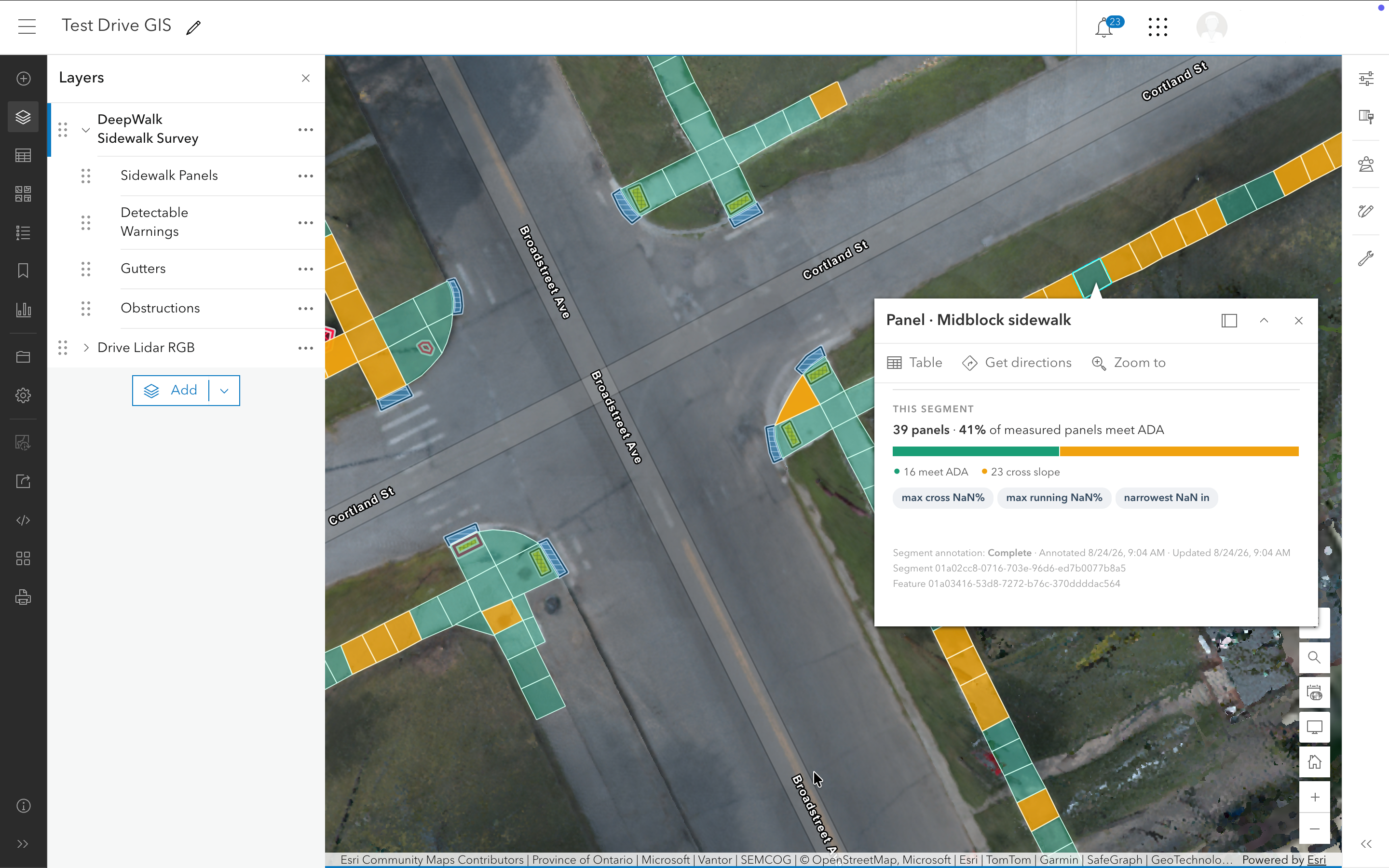This screenshot has width=1389, height=868.
Task: Collapse the right toolbar with double chevrons
Action: (x=1366, y=844)
